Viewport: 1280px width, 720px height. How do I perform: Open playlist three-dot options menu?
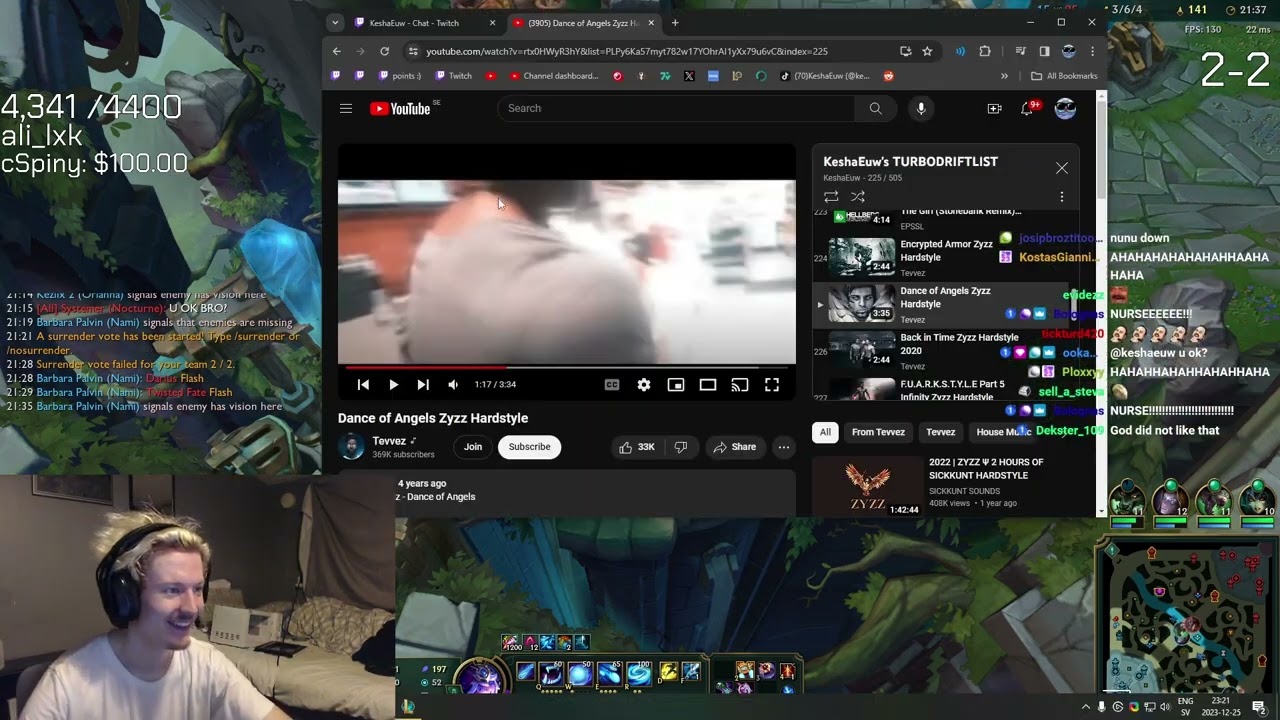1062,197
